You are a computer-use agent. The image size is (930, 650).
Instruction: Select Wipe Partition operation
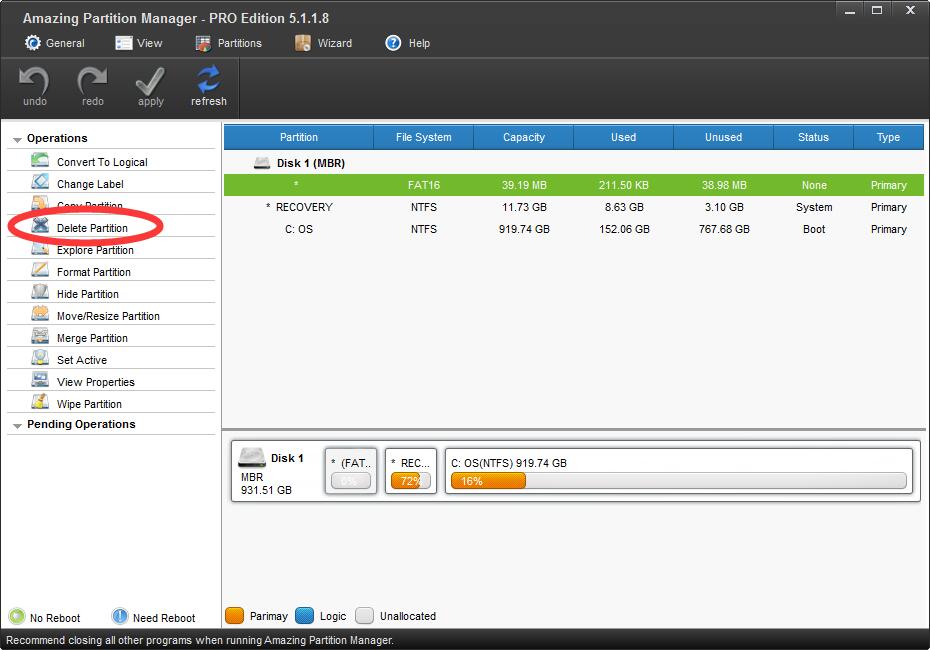(x=111, y=403)
